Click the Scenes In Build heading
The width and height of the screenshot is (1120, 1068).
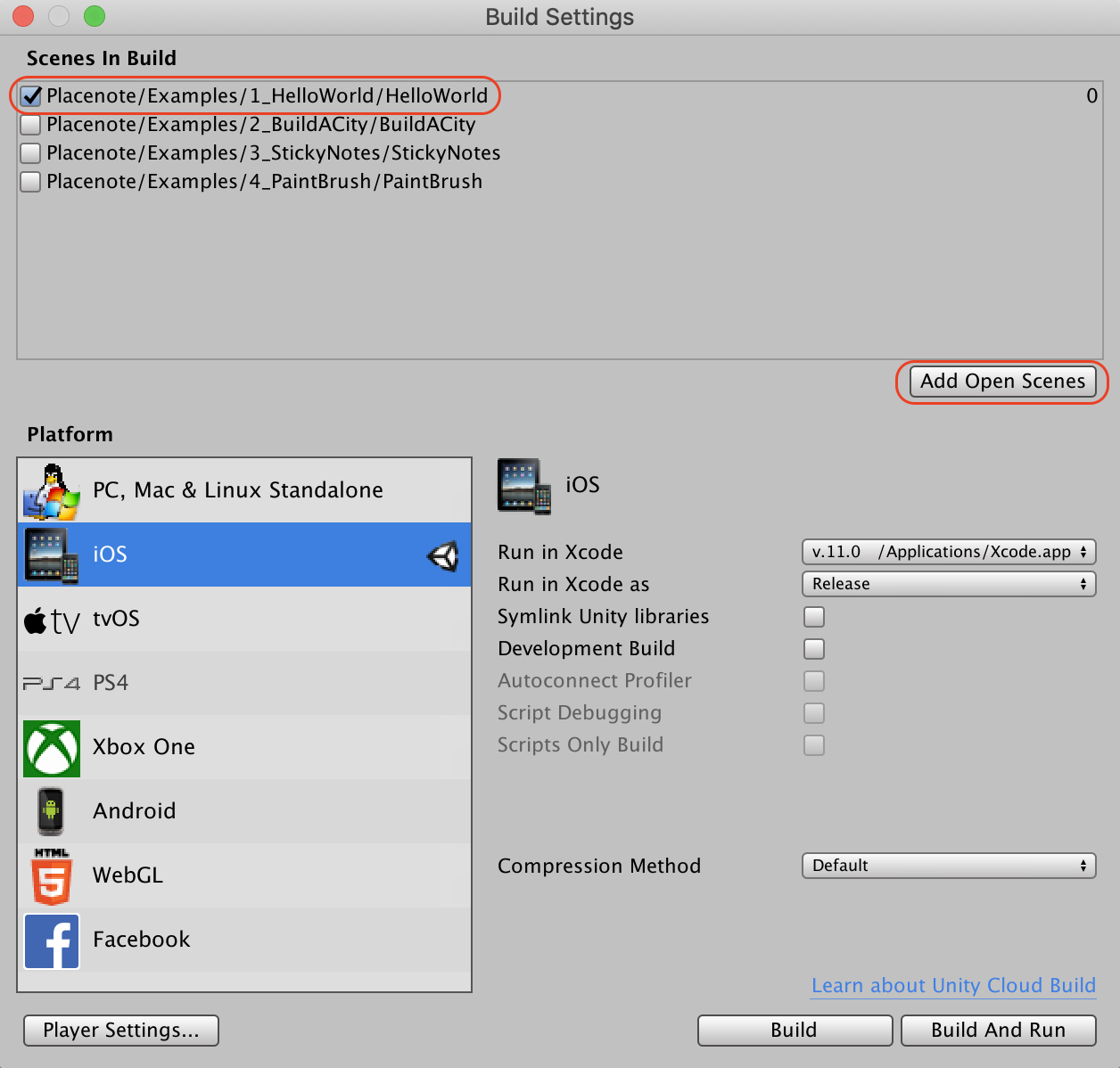(102, 59)
